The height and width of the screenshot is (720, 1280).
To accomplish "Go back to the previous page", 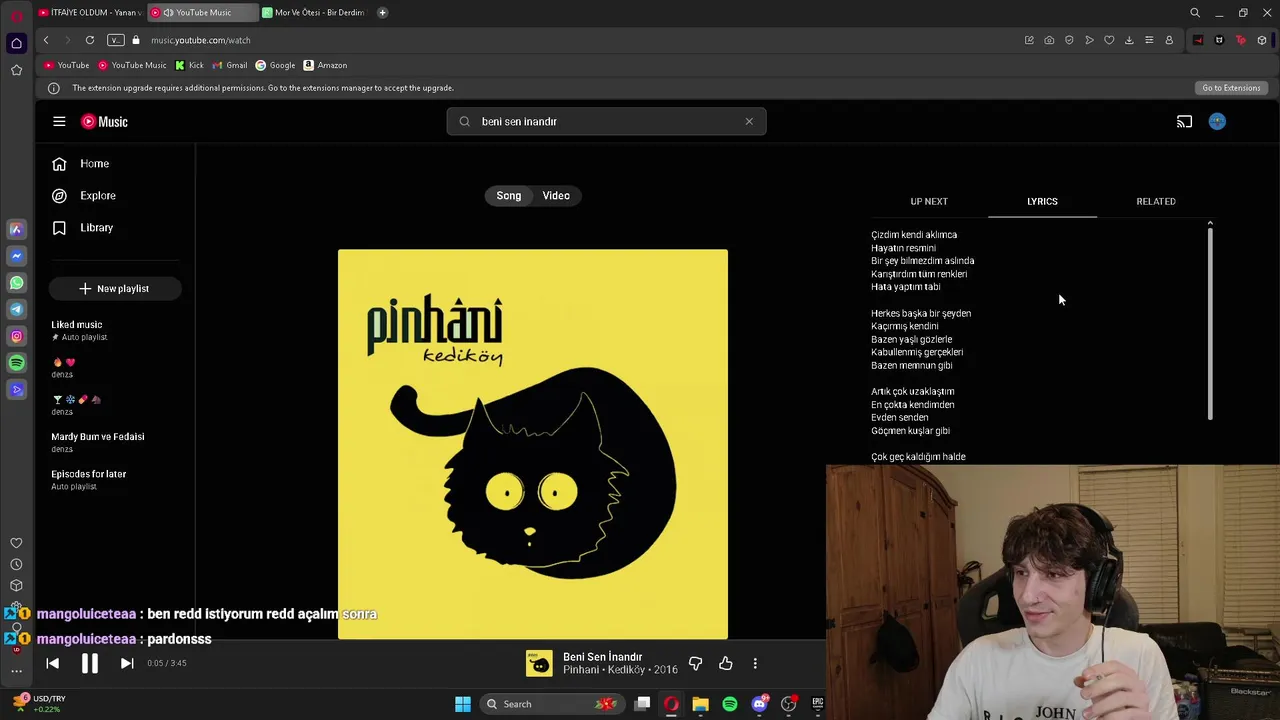I will pos(46,40).
